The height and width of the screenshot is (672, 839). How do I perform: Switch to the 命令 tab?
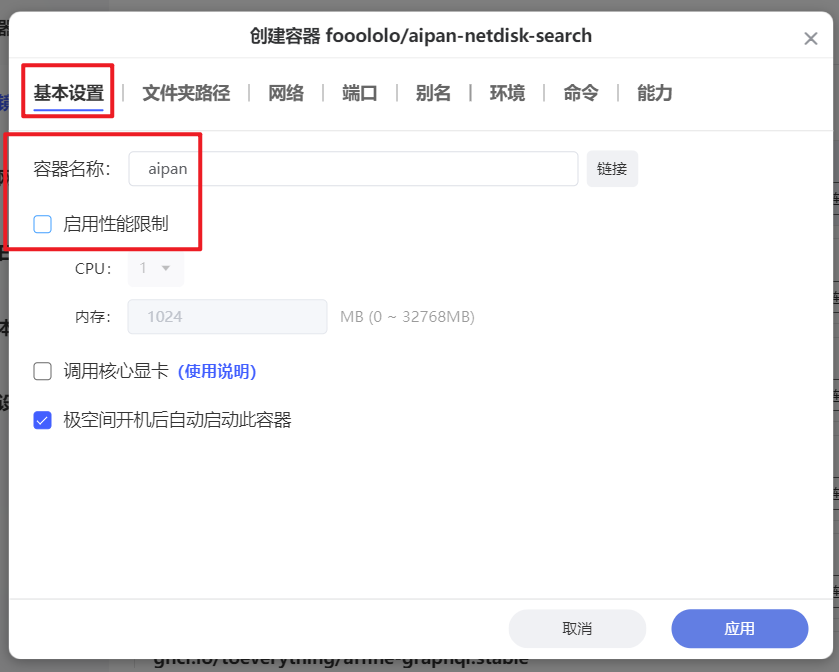pyautogui.click(x=580, y=91)
